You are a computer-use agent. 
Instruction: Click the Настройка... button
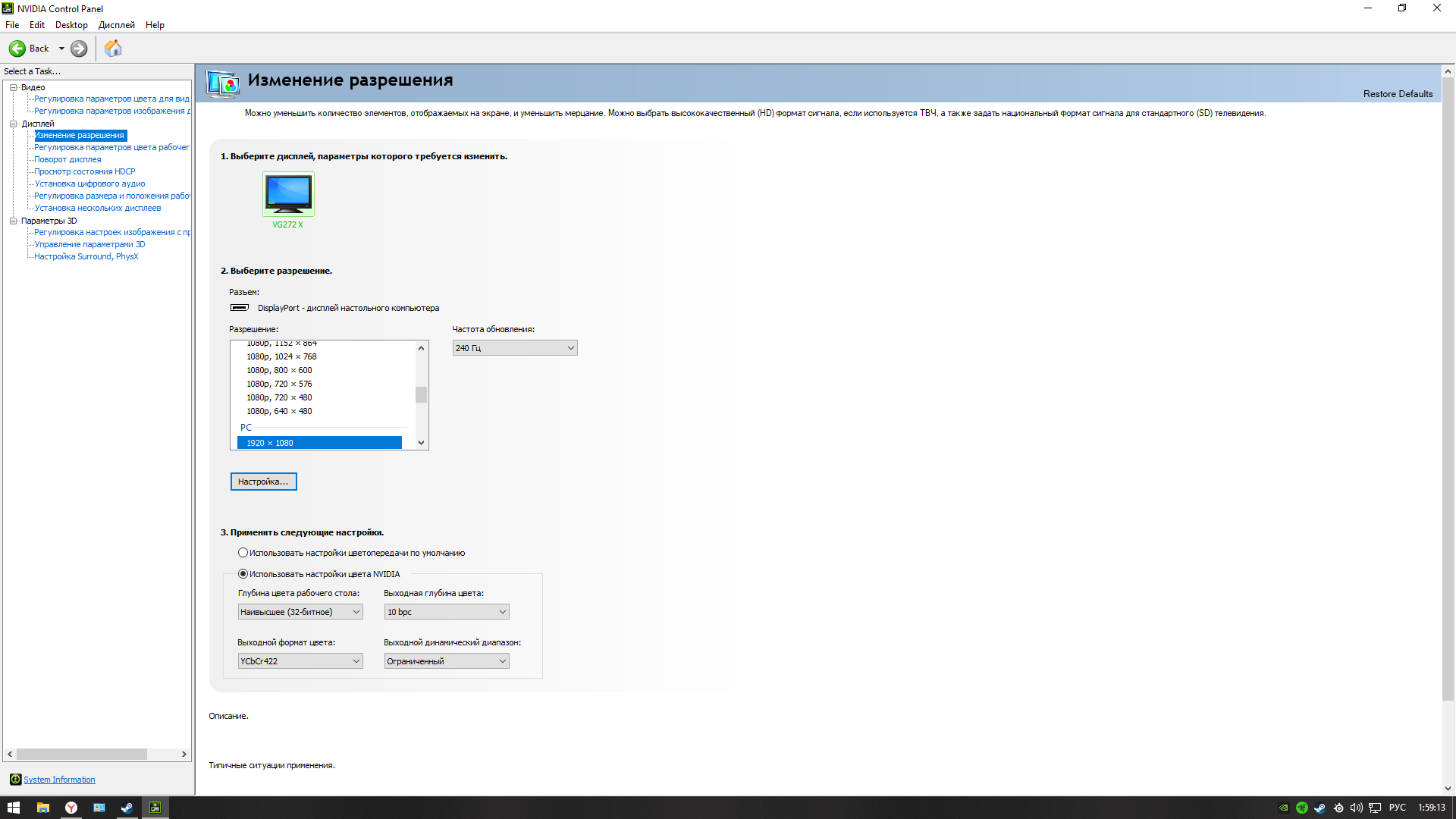263,482
